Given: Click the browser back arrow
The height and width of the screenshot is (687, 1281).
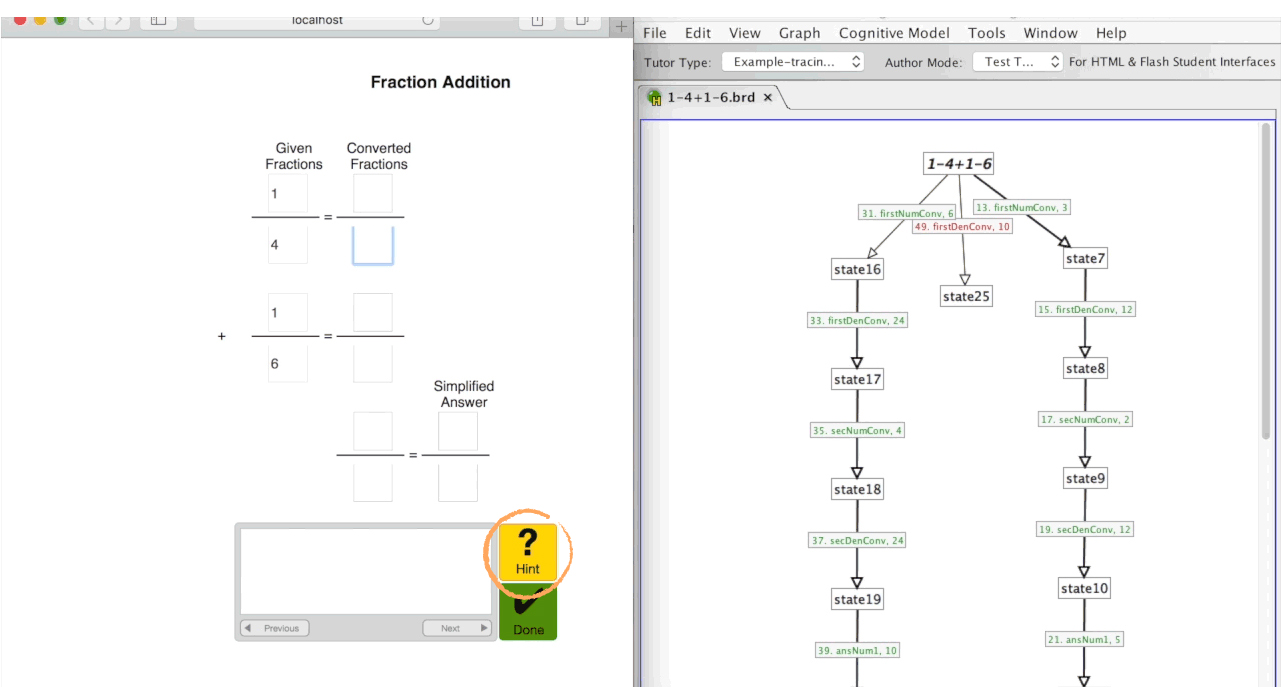Looking at the screenshot, I should pos(91,20).
